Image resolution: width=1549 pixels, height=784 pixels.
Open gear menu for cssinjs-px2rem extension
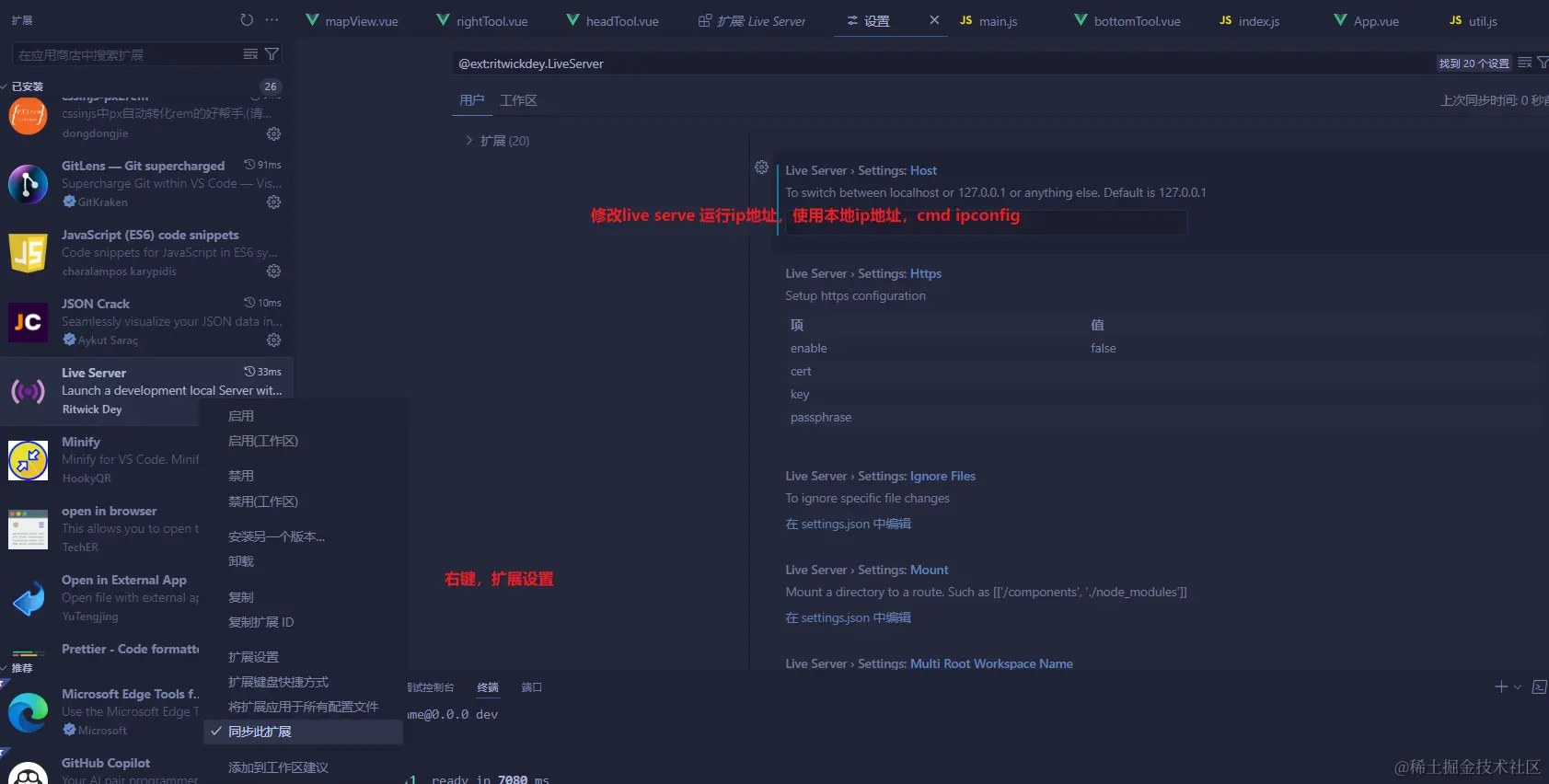click(273, 133)
